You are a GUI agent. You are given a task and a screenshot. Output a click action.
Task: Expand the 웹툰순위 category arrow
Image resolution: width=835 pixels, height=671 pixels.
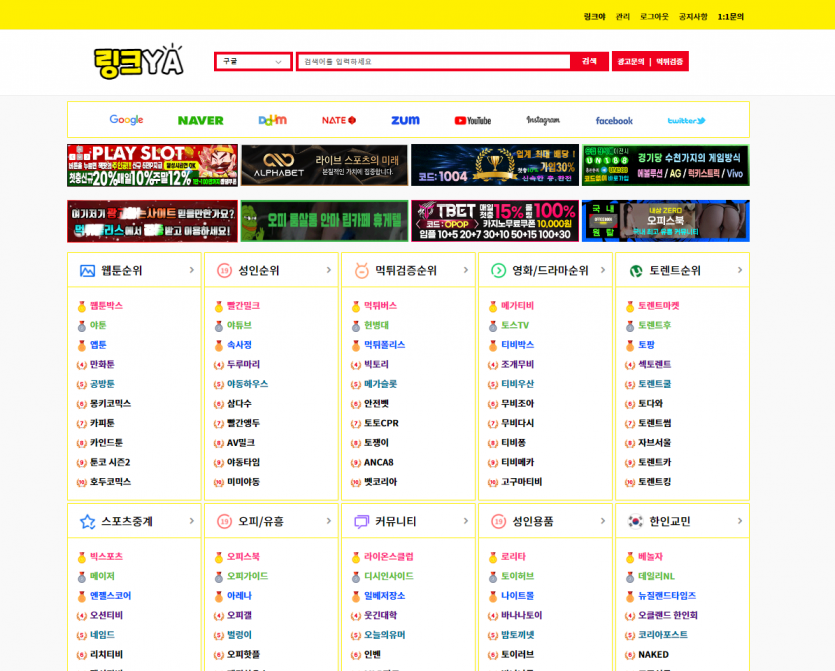(192, 270)
